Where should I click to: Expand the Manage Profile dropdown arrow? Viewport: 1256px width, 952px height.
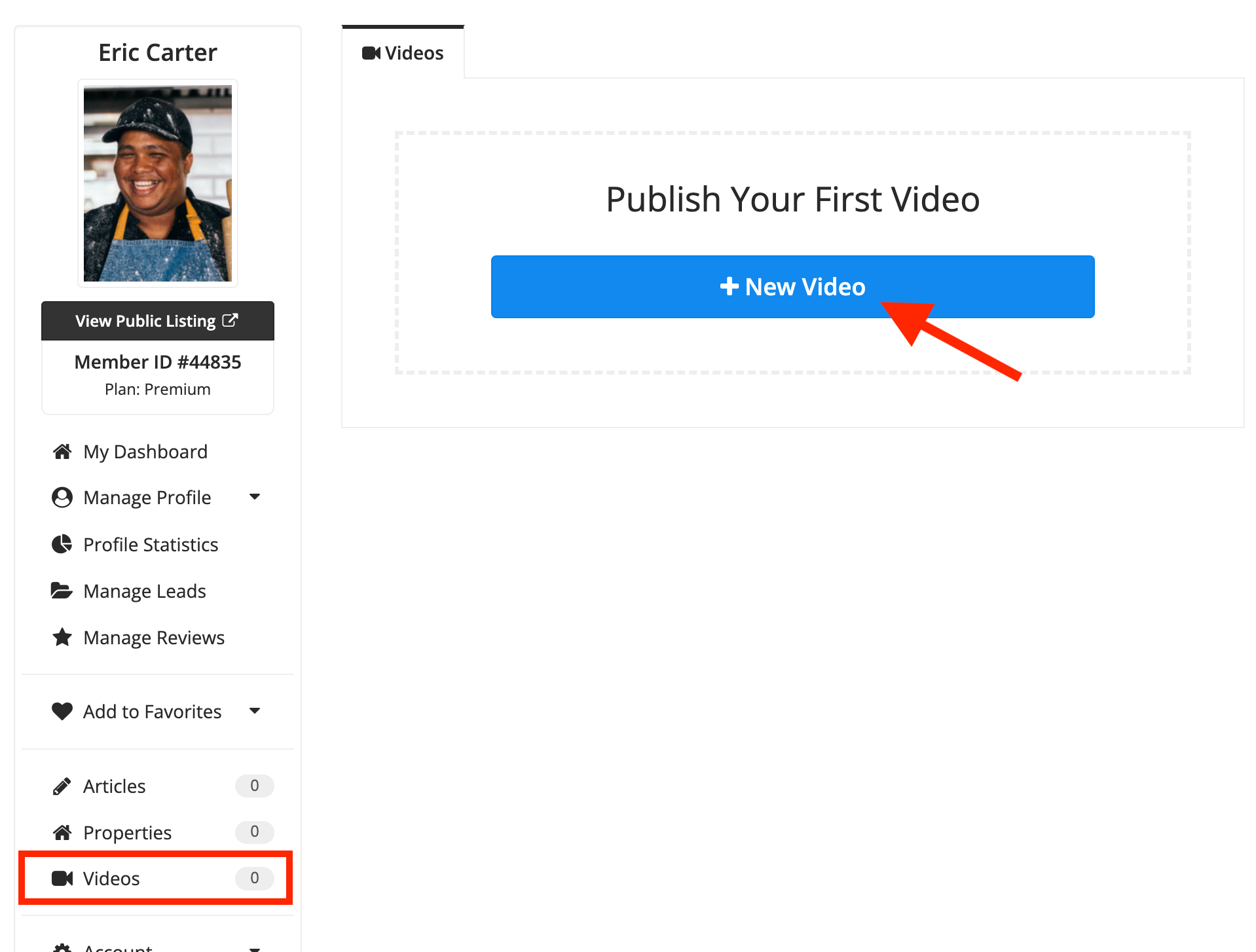(x=255, y=497)
